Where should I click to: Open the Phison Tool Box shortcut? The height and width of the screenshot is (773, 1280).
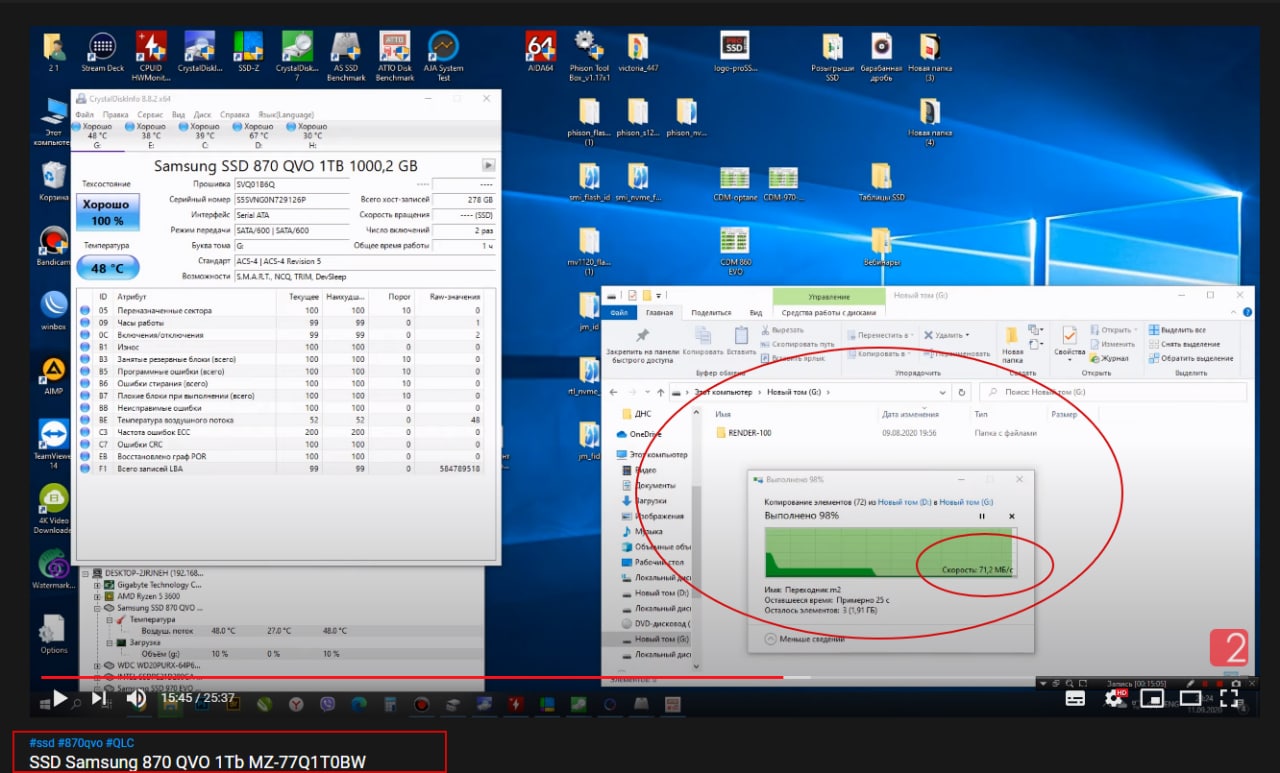(x=589, y=56)
